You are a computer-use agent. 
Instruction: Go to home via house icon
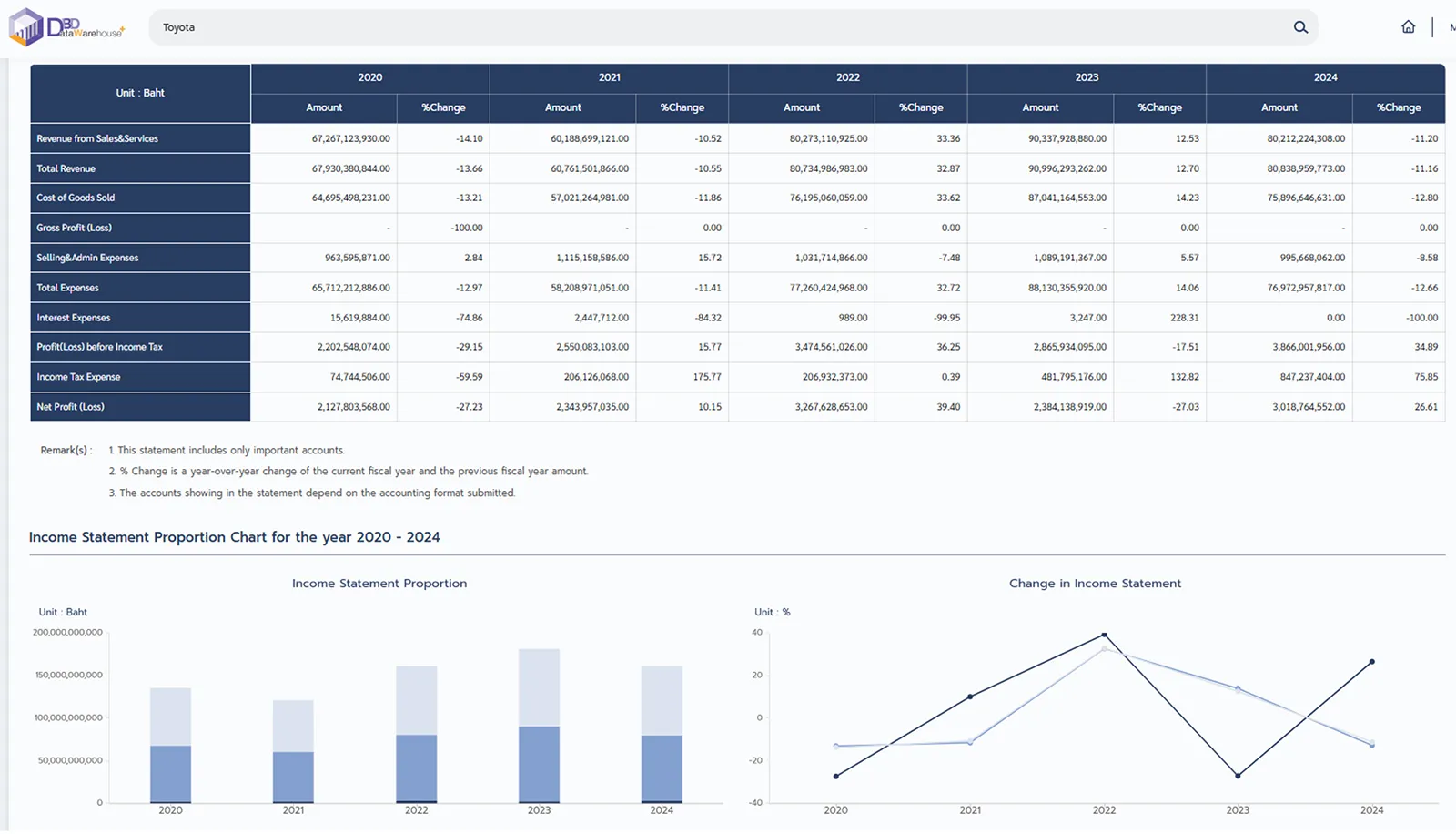point(1408,27)
